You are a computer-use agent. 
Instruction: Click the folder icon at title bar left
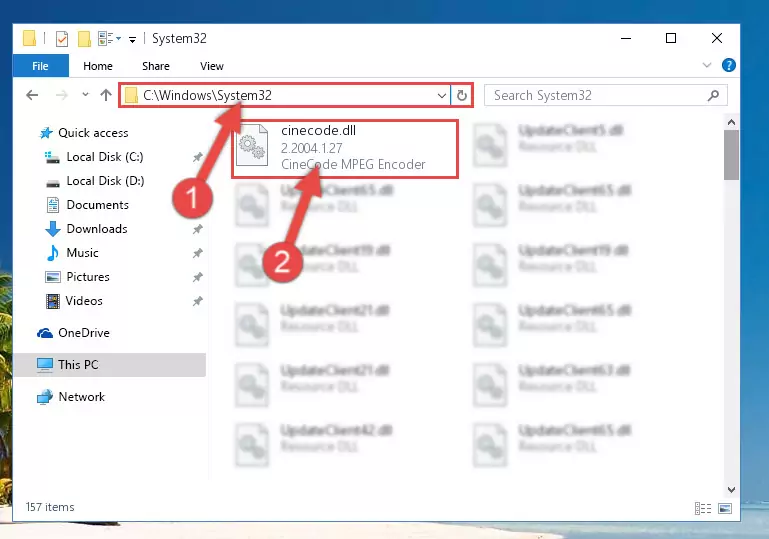[x=29, y=38]
